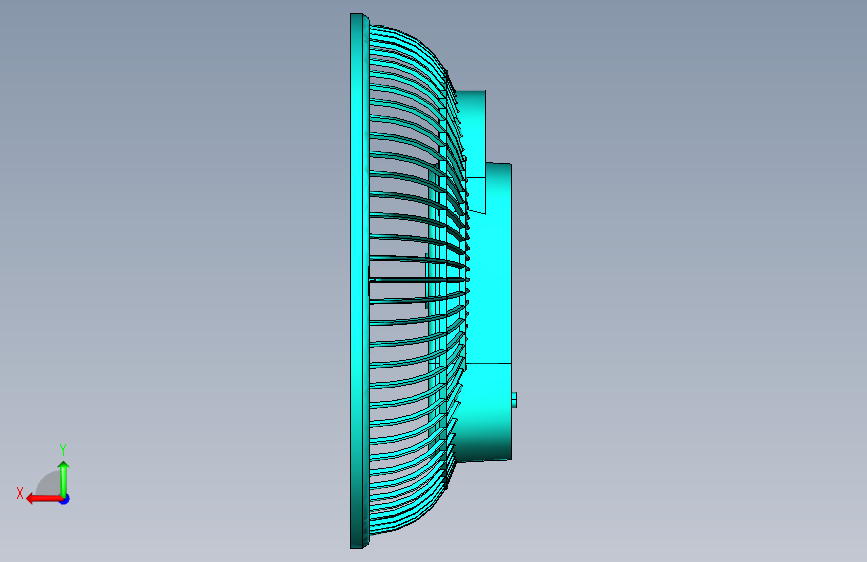This screenshot has height=562, width=867.
Task: Select the cyan fan guard model
Action: coord(433,281)
